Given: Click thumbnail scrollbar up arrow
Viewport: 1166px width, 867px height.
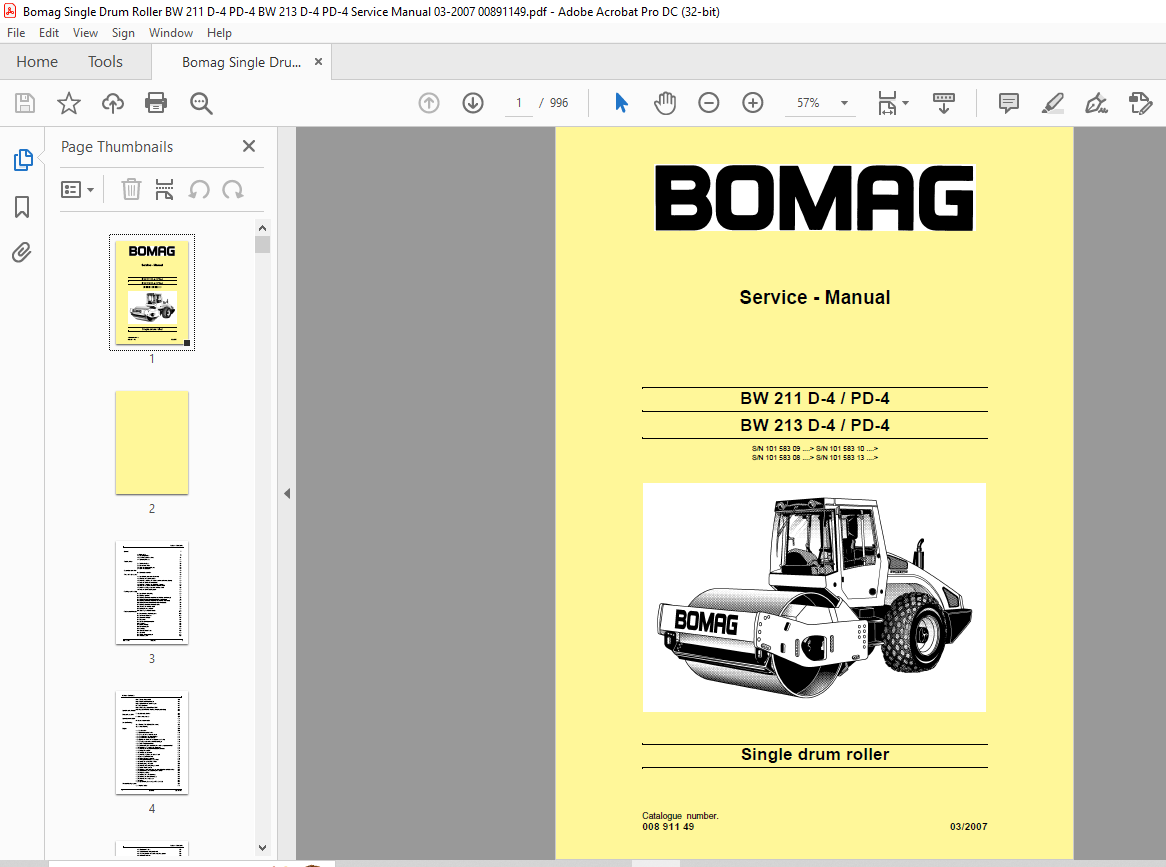Looking at the screenshot, I should 262,228.
